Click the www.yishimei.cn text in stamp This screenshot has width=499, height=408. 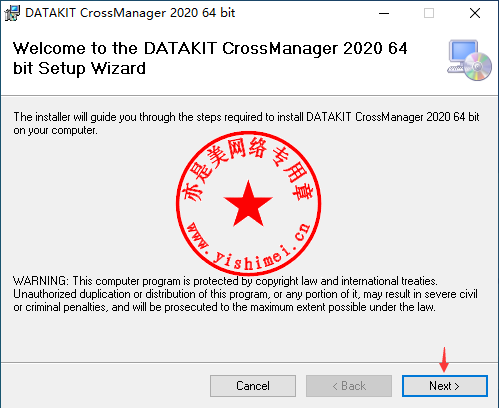tap(248, 247)
